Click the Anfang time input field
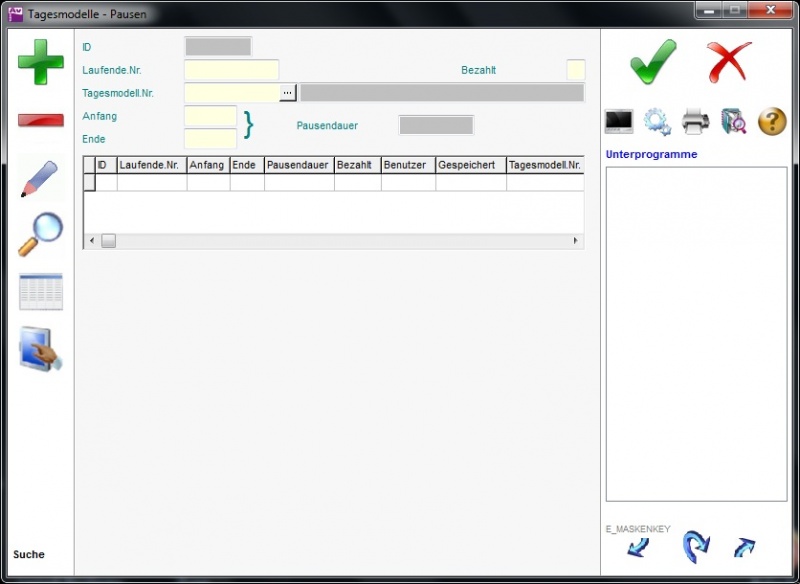This screenshot has width=800, height=584. (210, 116)
